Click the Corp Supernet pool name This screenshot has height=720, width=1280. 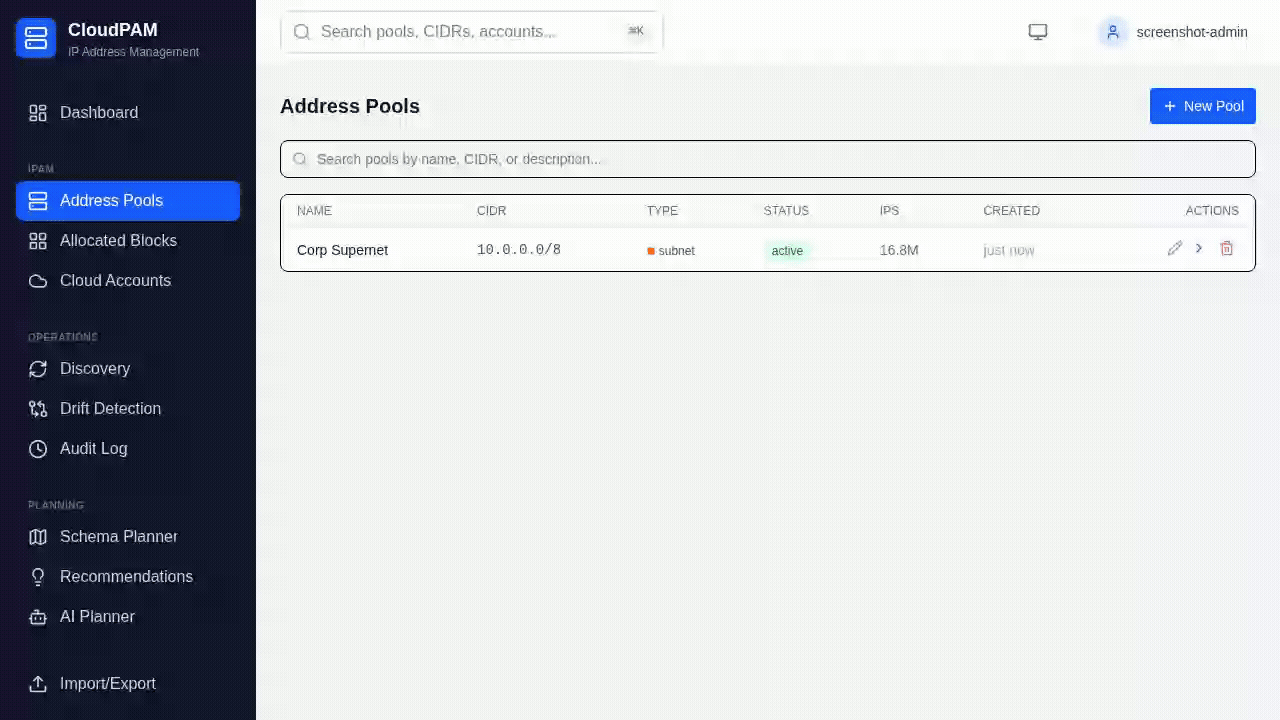pyautogui.click(x=342, y=250)
